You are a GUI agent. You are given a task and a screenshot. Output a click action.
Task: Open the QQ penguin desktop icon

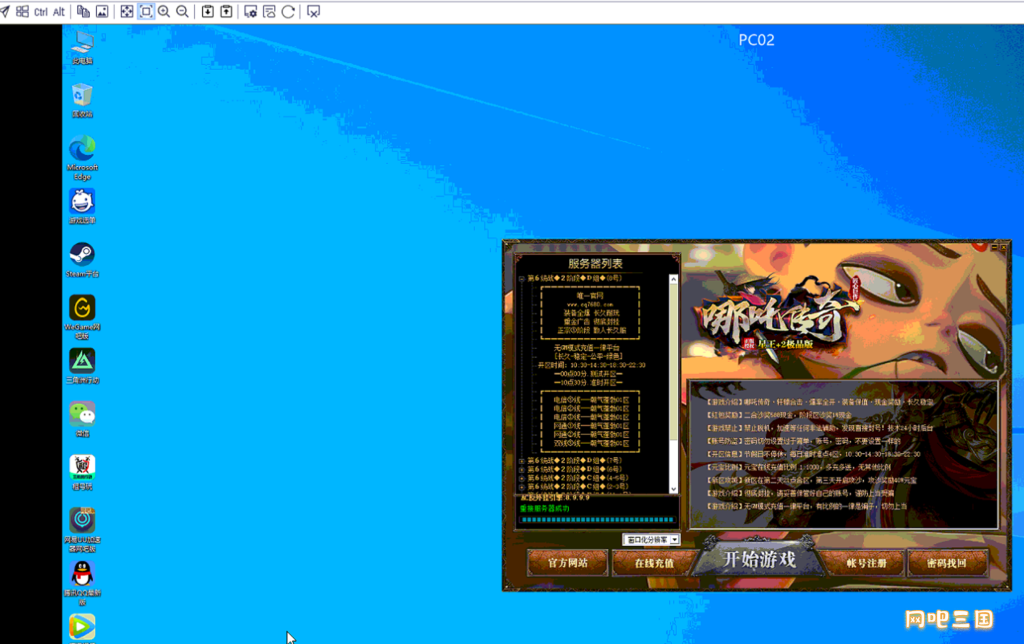point(81,573)
